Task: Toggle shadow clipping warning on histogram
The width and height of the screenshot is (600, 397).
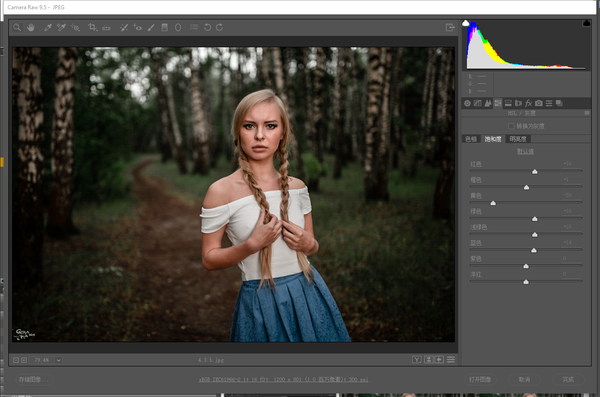Action: [x=466, y=23]
